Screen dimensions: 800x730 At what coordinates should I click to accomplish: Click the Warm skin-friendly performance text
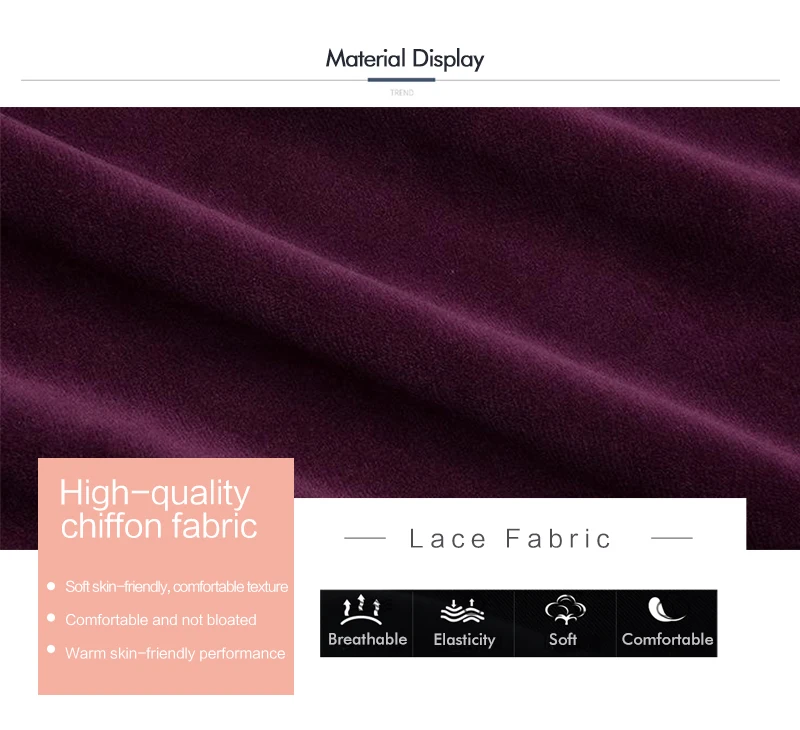(x=175, y=653)
